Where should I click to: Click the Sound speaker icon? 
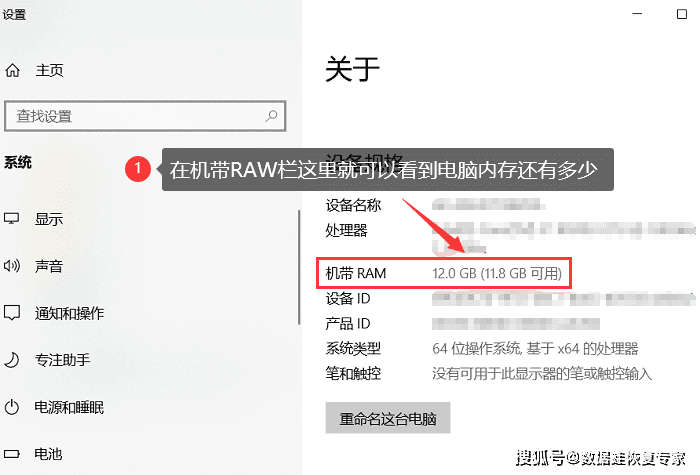[x=12, y=266]
